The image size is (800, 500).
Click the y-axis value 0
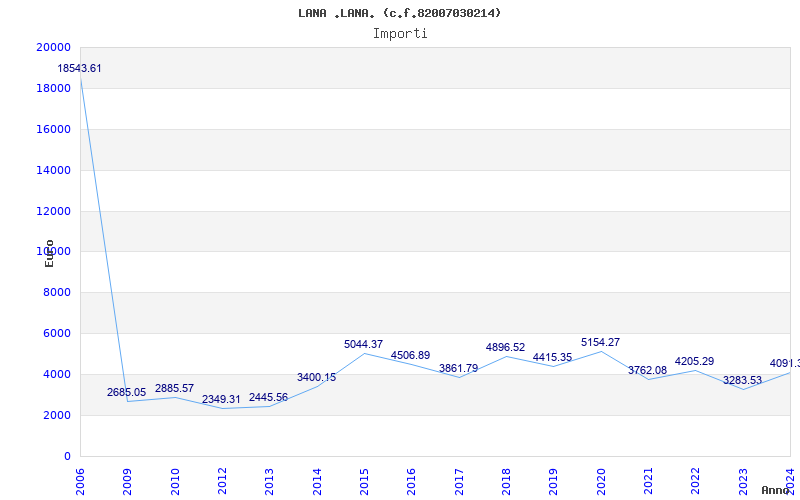pos(67,456)
